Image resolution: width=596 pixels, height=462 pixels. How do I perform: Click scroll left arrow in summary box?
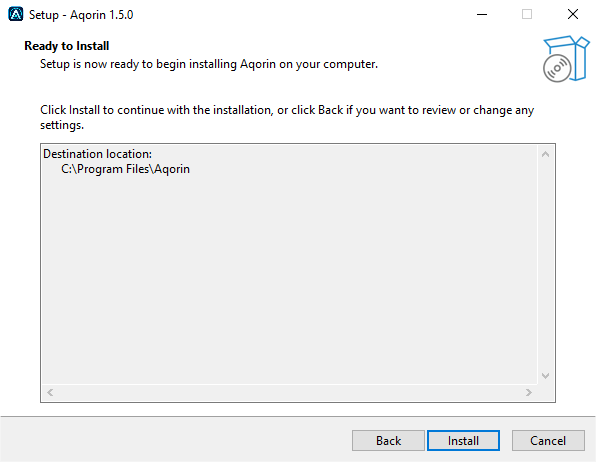click(50, 392)
